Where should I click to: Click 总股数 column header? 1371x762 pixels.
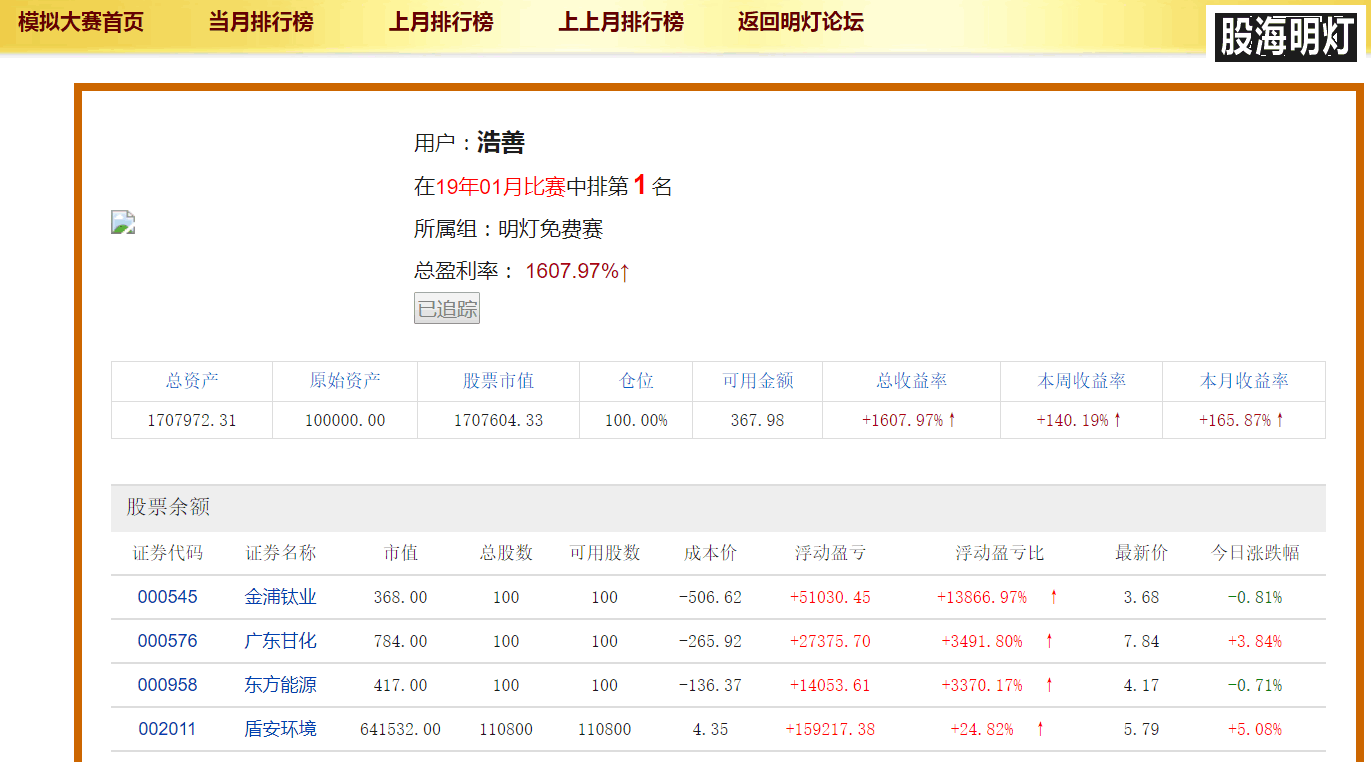(506, 553)
